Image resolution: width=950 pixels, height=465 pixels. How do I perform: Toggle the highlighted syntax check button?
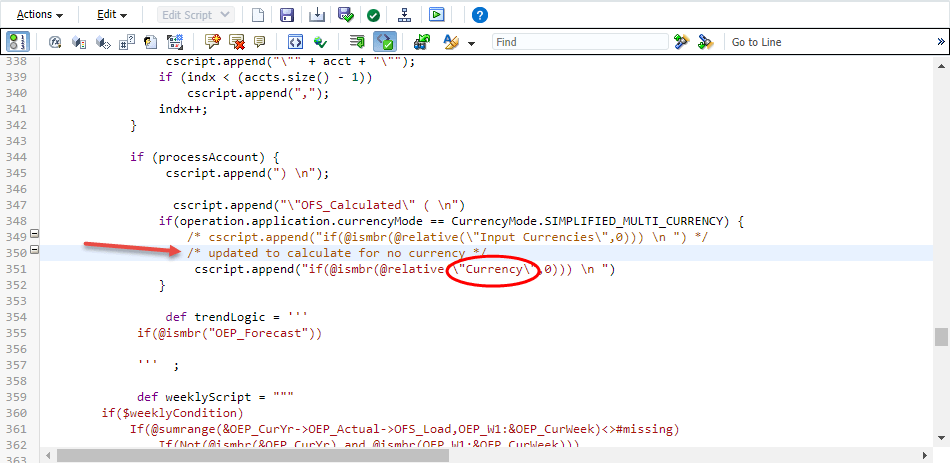pos(385,42)
